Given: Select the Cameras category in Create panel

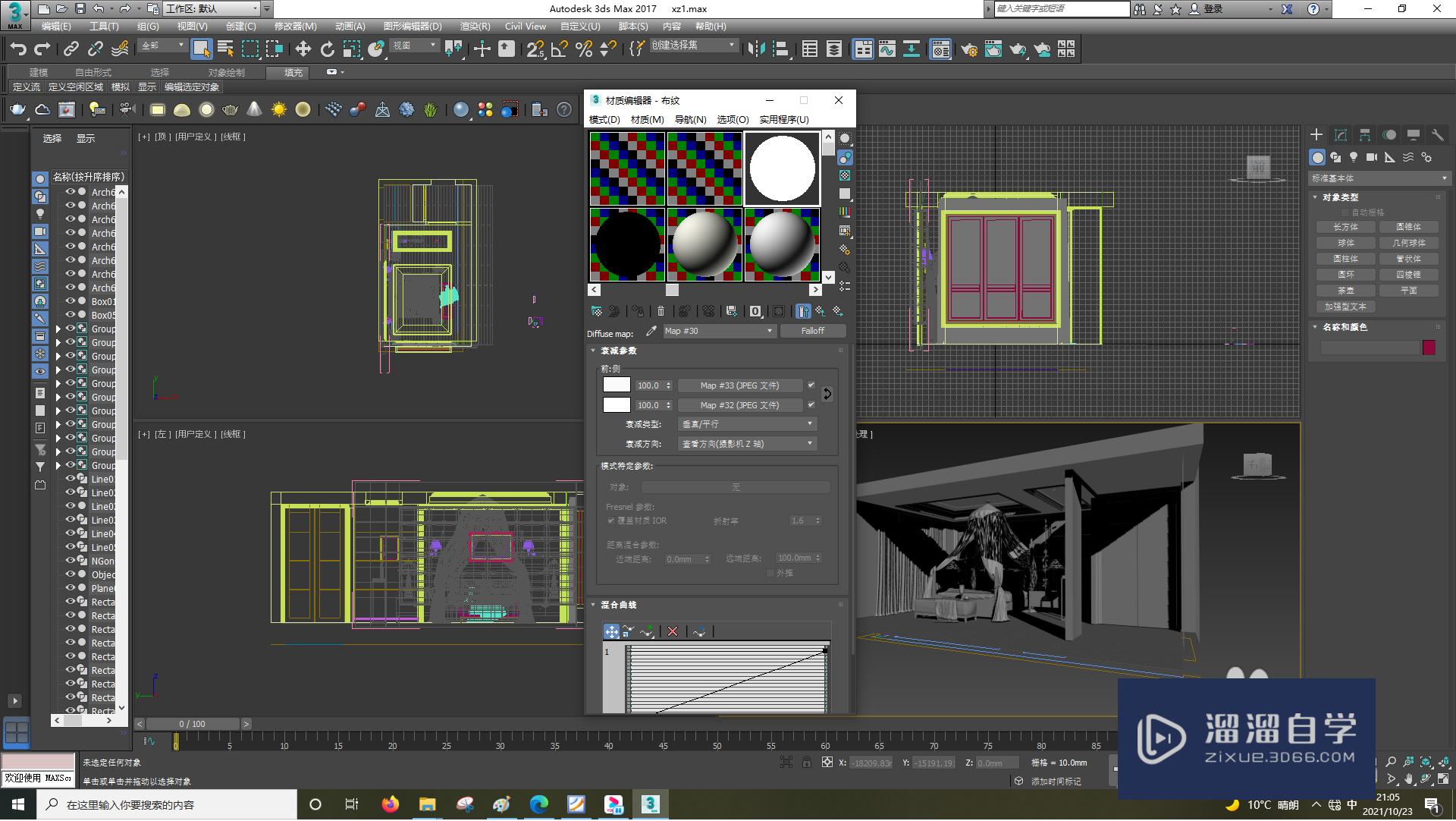Looking at the screenshot, I should click(1372, 157).
